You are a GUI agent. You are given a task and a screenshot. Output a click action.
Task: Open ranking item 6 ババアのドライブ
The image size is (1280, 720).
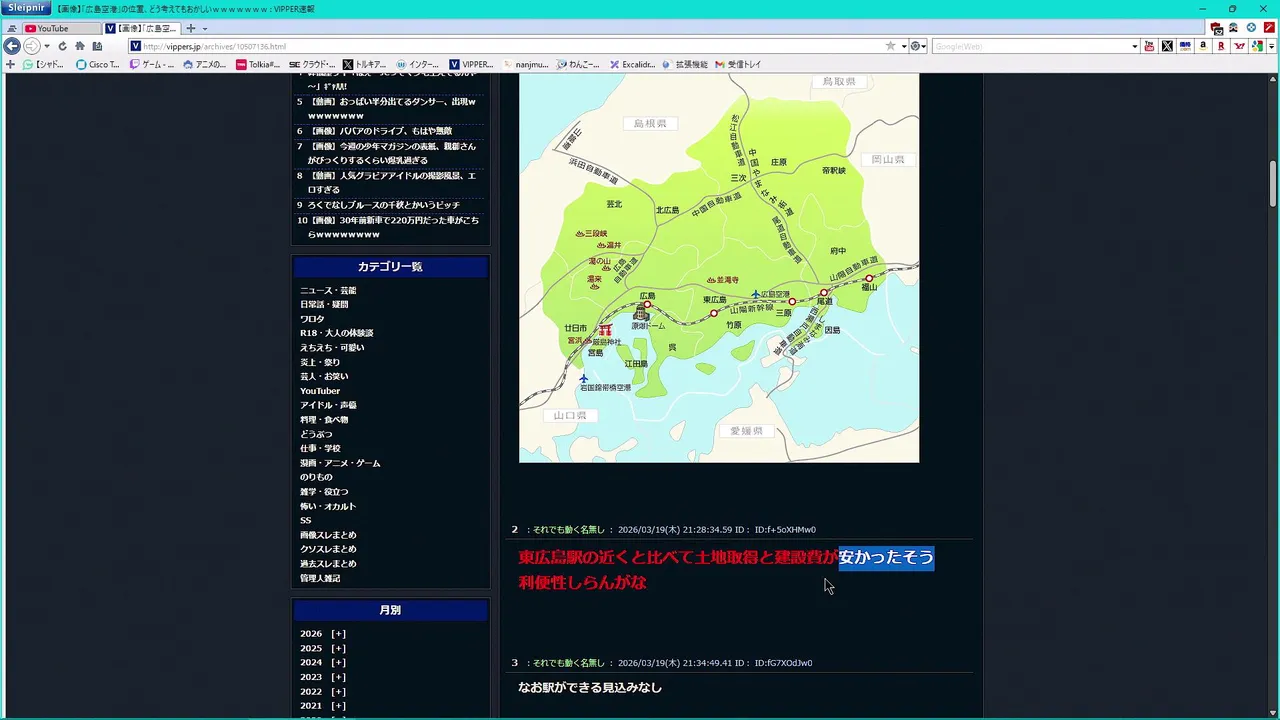tap(380, 131)
